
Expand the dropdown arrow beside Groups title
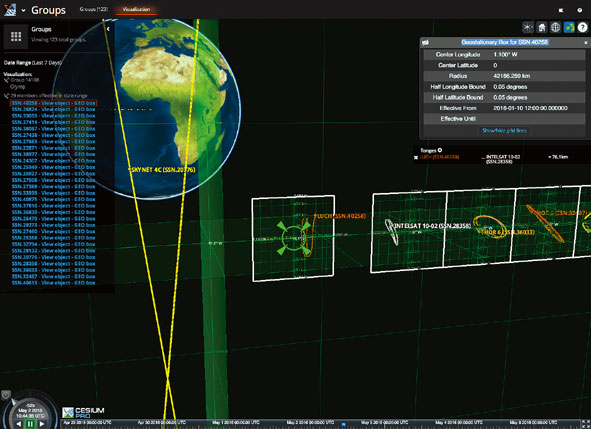pyautogui.click(x=23, y=11)
